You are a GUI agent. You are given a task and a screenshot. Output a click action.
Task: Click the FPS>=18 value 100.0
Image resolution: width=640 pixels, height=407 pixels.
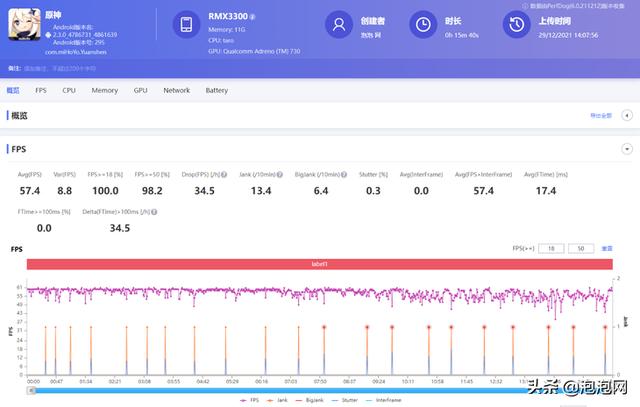pyautogui.click(x=105, y=191)
